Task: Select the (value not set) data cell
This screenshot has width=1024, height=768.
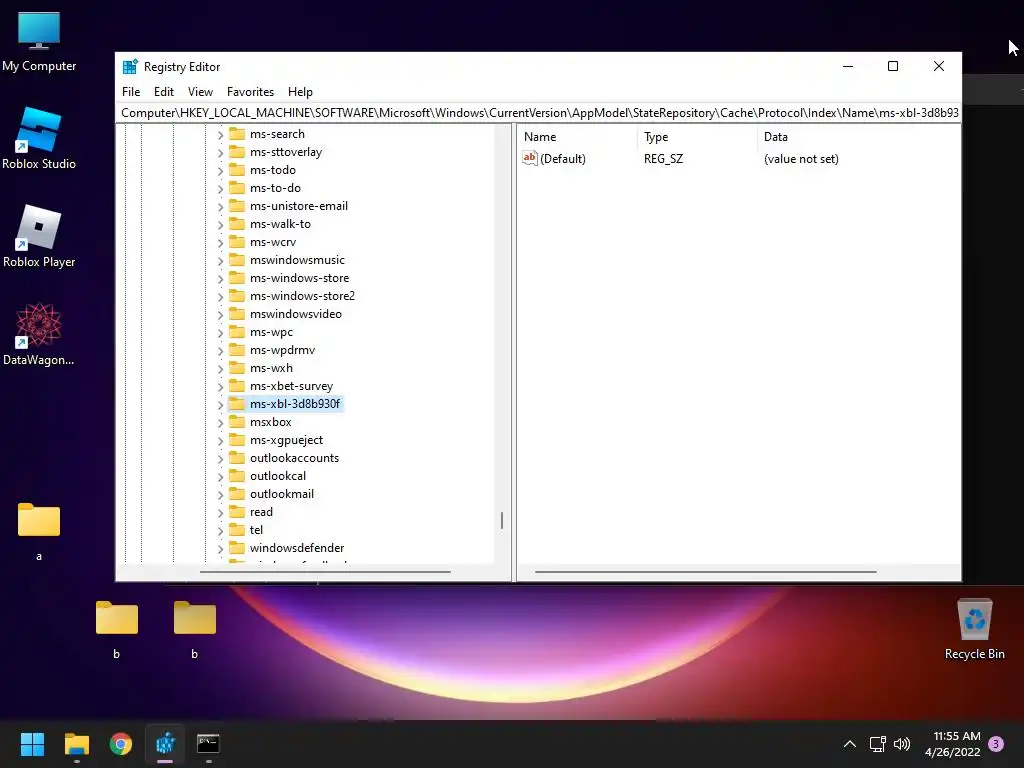Action: [801, 159]
